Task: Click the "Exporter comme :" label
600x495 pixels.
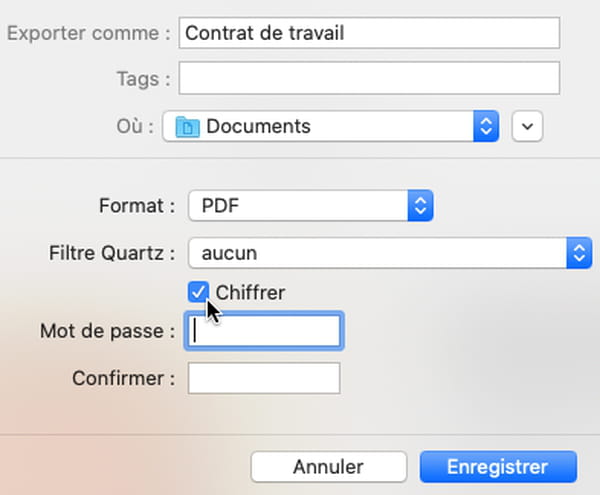Action: click(89, 33)
